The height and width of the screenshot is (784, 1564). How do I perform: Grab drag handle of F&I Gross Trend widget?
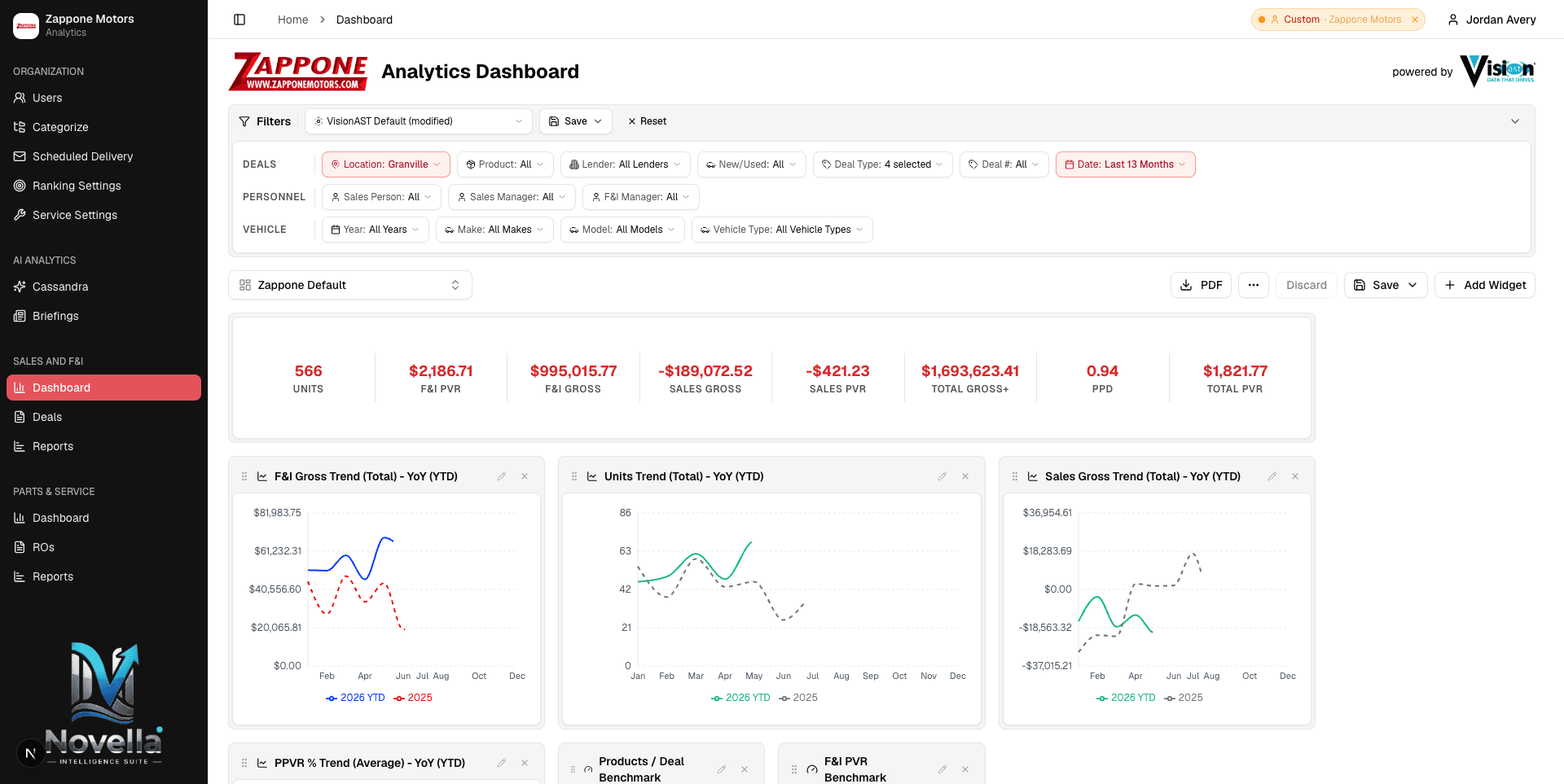(x=244, y=476)
